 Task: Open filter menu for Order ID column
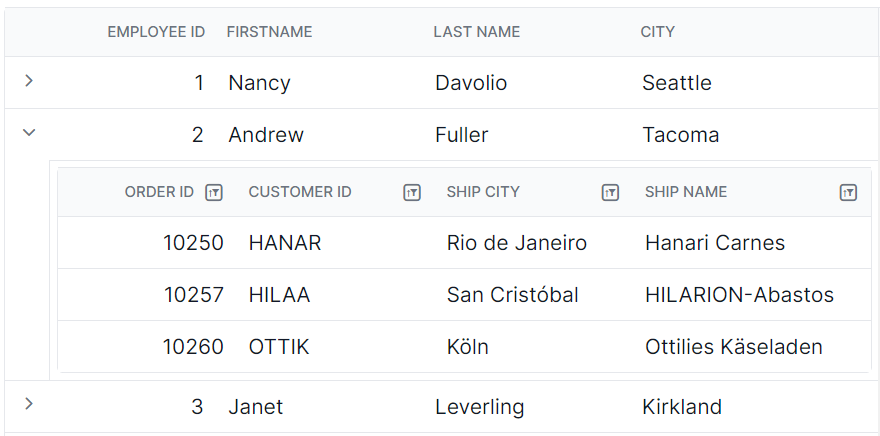pos(214,192)
